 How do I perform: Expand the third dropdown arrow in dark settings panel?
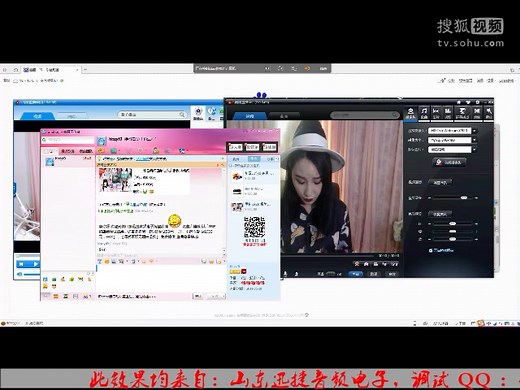point(475,150)
